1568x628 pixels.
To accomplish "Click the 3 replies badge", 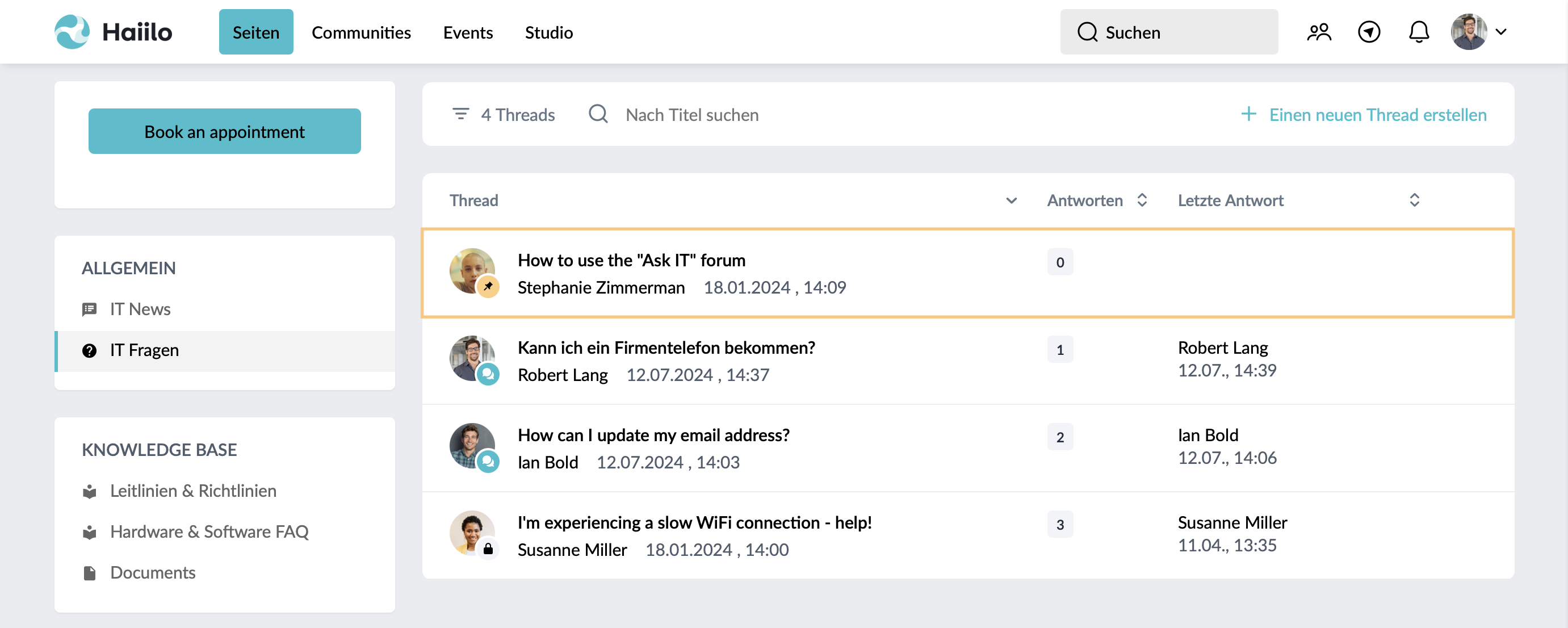I will (x=1060, y=525).
